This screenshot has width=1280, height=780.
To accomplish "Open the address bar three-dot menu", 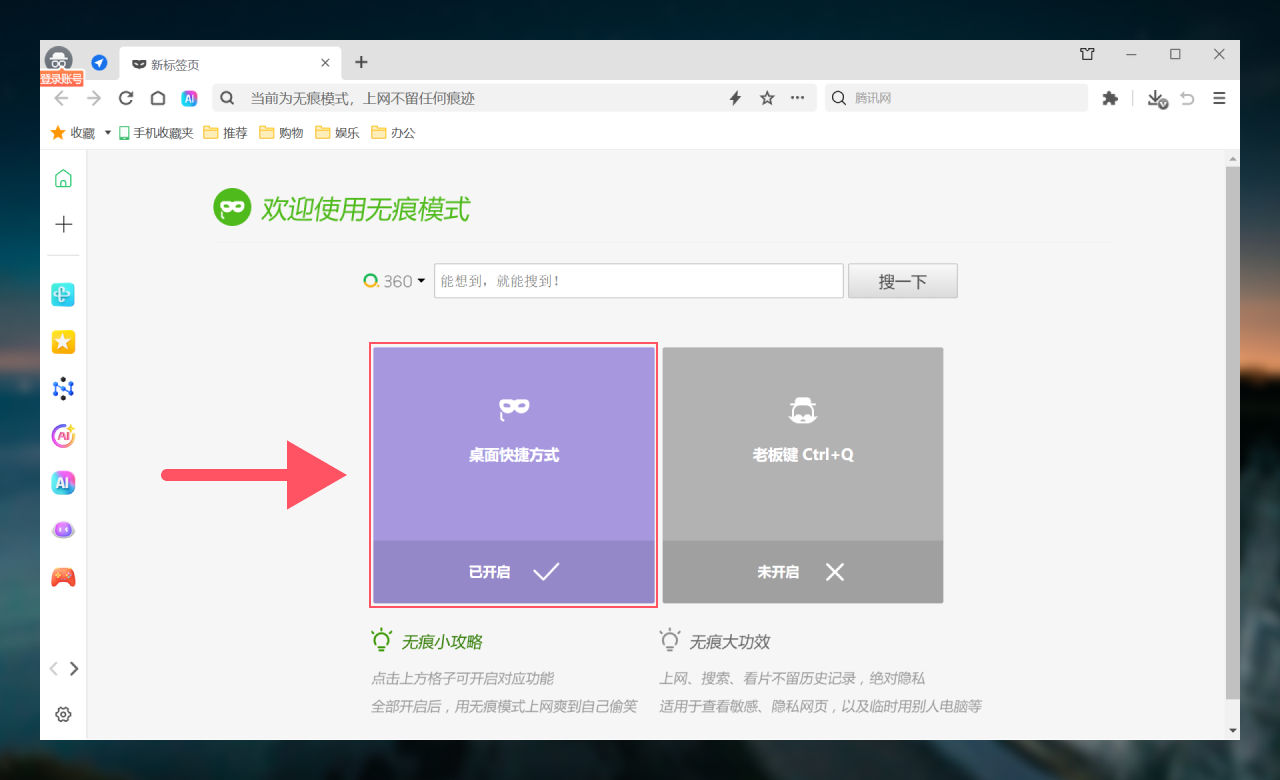I will point(797,98).
